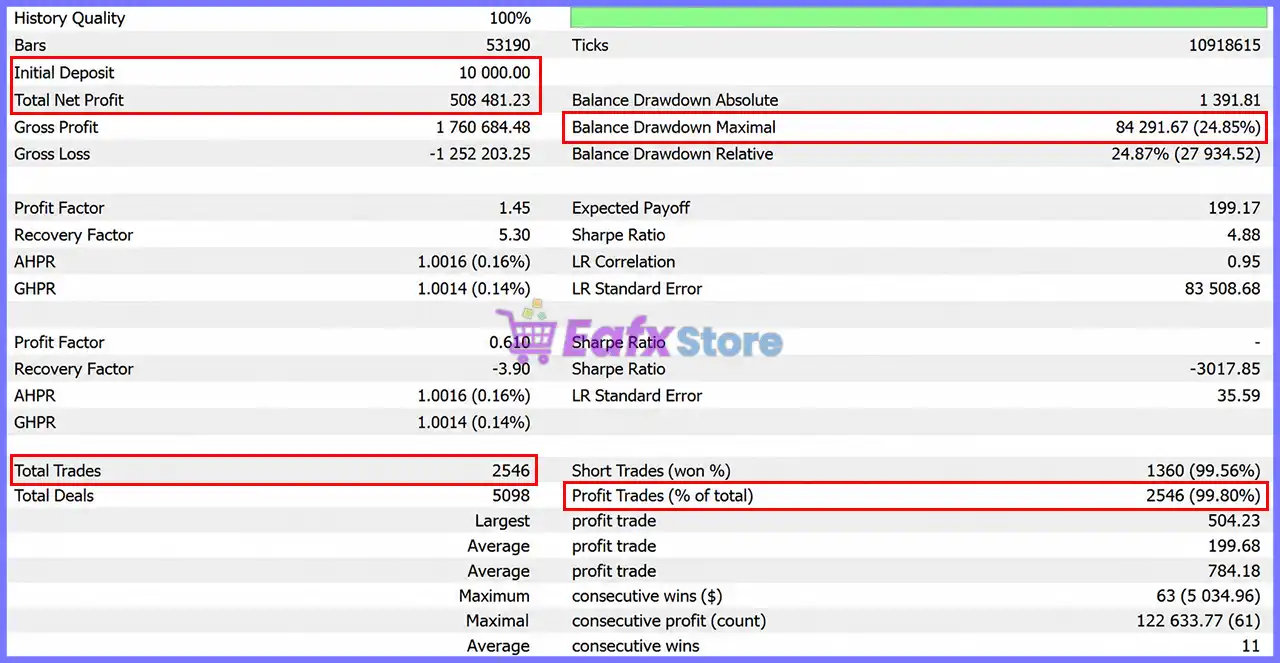Select the "consecutive wins ($)" label

tap(647, 596)
